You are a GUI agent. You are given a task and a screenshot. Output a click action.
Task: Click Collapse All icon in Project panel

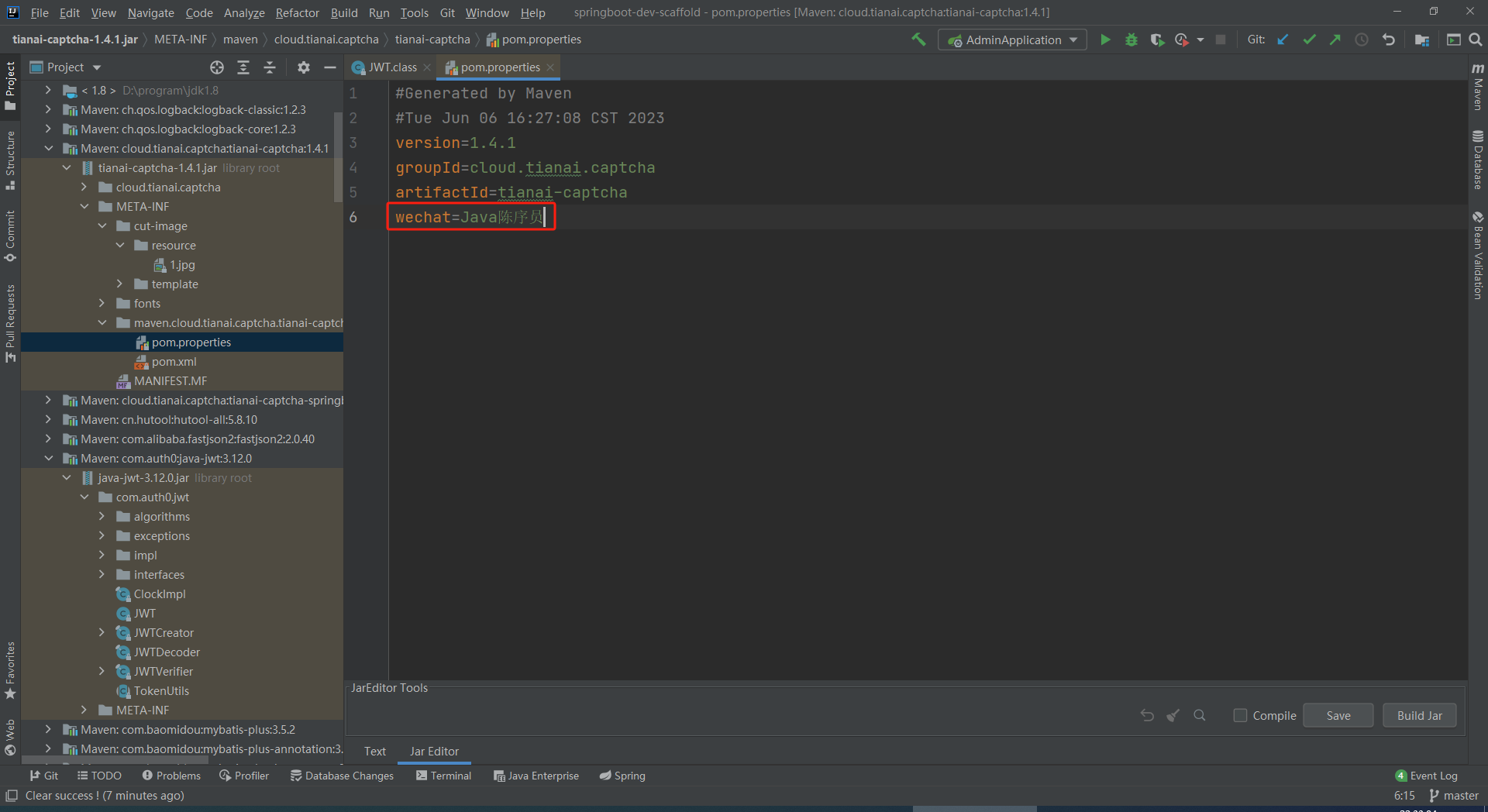tap(270, 67)
